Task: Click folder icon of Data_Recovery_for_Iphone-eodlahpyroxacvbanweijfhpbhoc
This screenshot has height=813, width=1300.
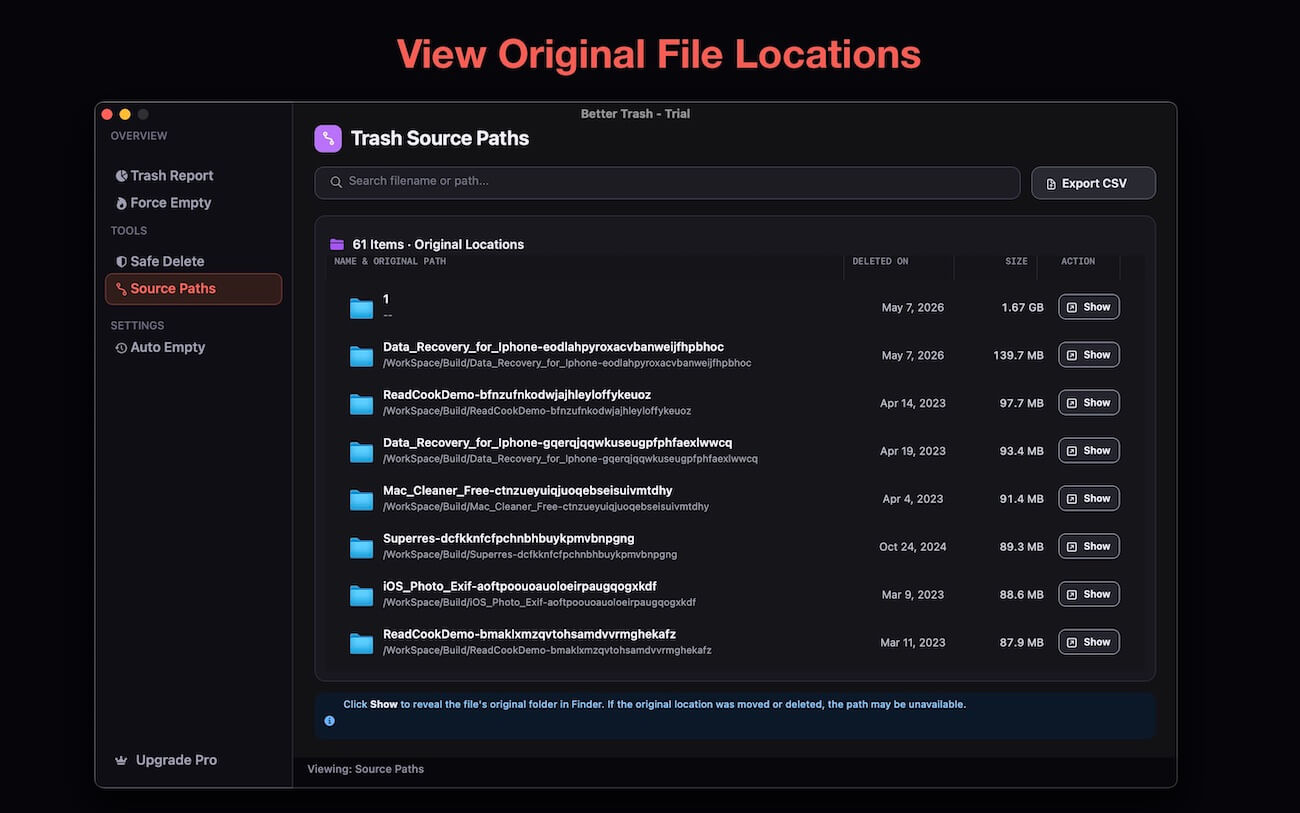Action: [361, 355]
